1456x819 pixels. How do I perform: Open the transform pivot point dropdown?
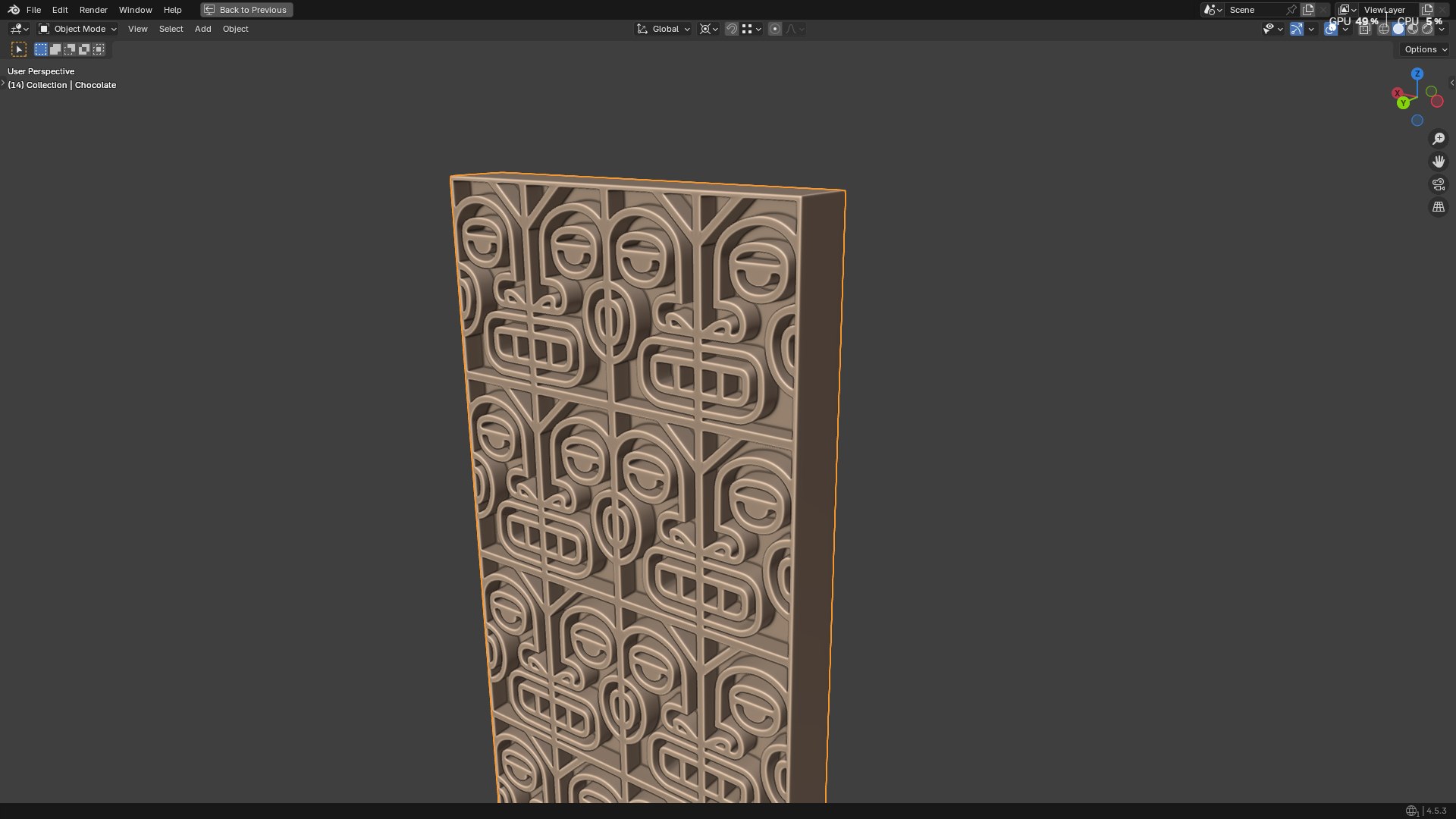tap(709, 29)
